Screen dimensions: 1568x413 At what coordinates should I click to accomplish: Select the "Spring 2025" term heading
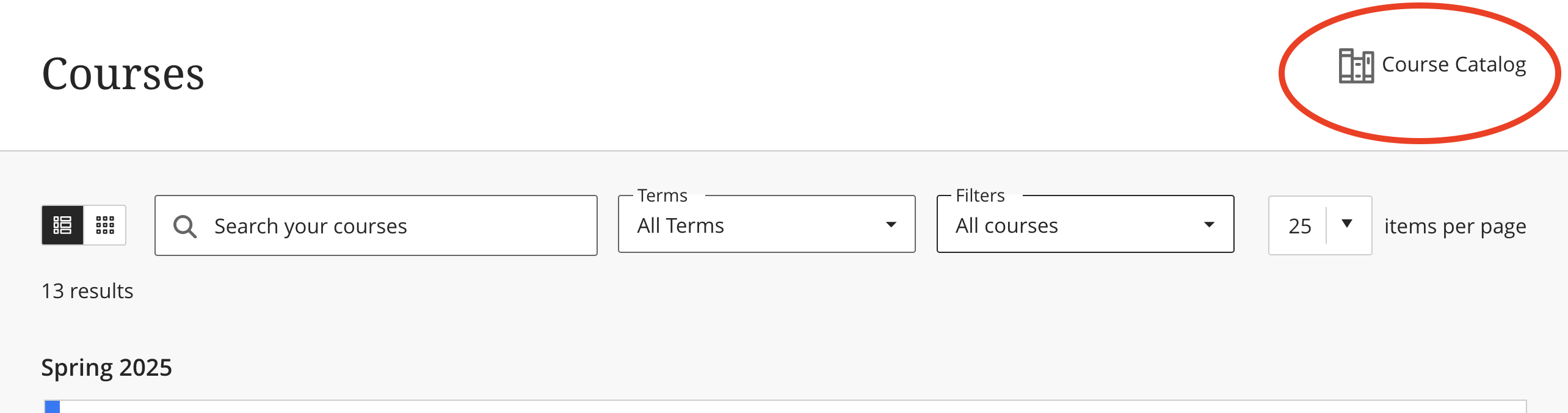[x=106, y=368]
